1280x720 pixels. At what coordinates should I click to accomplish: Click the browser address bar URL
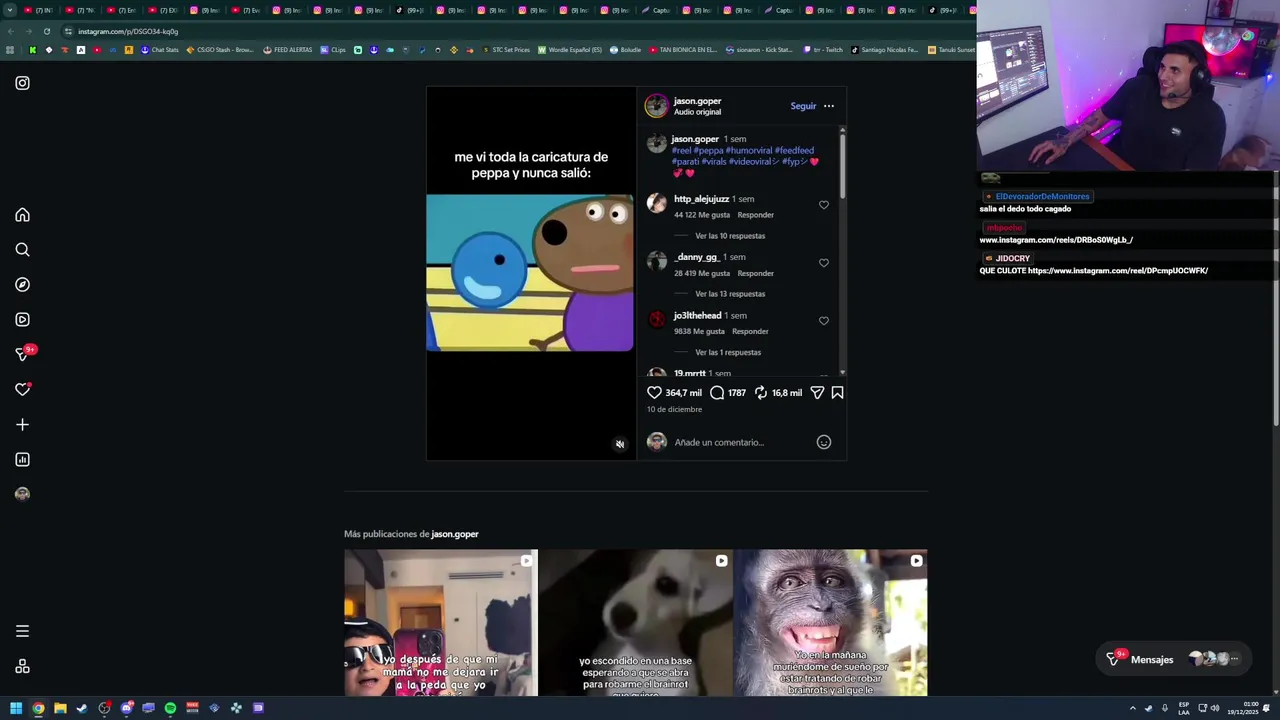tap(128, 31)
